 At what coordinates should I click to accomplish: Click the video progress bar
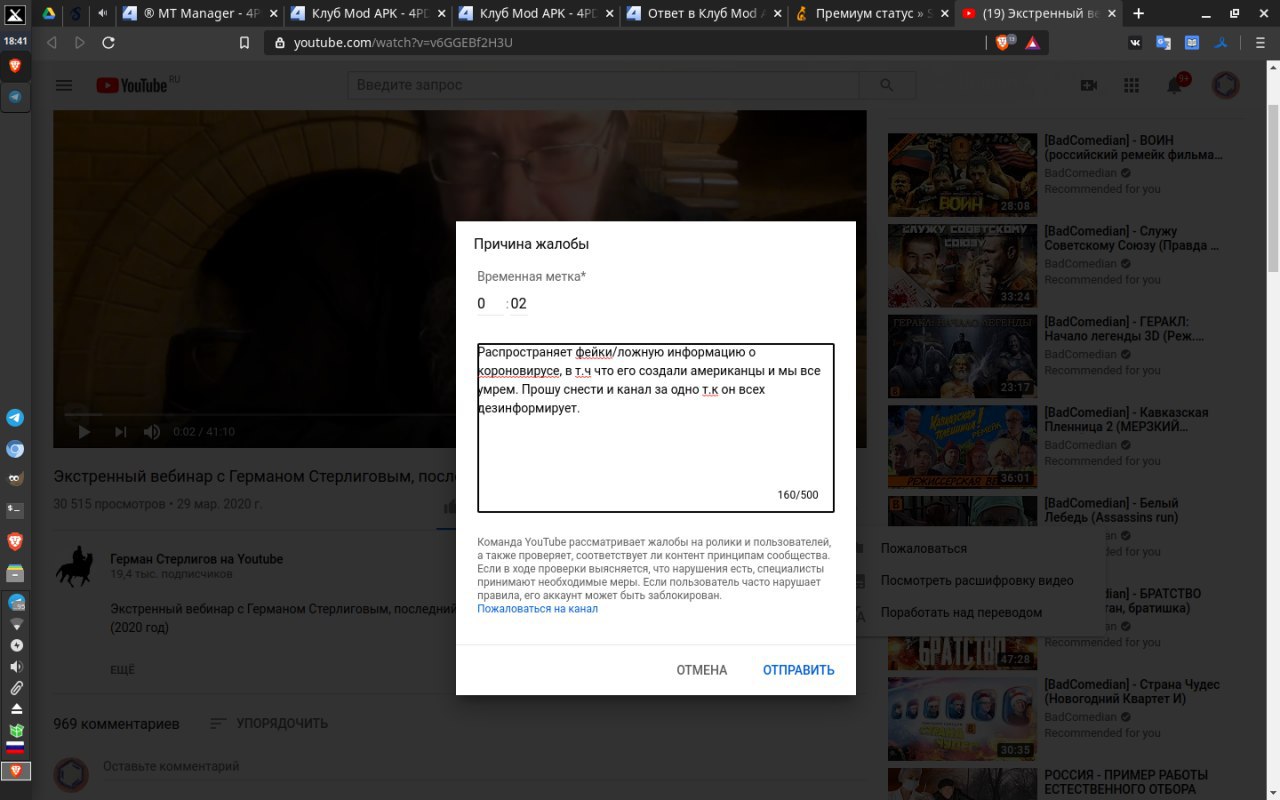coord(460,413)
